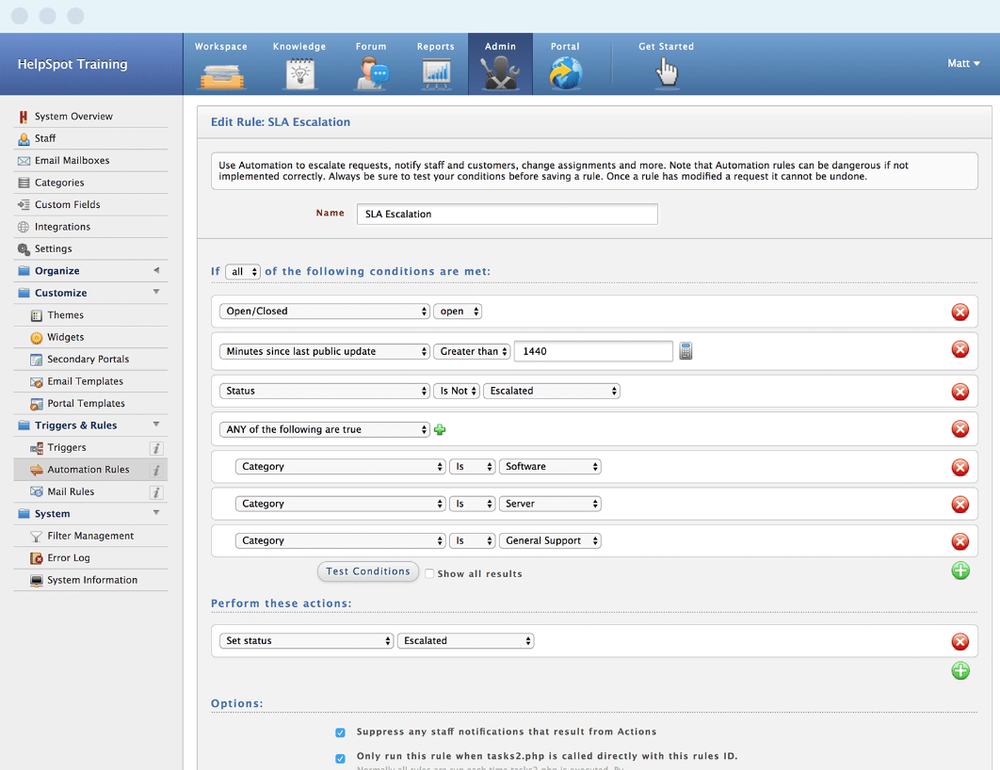
Task: Switch to the Reports tab
Action: click(436, 65)
